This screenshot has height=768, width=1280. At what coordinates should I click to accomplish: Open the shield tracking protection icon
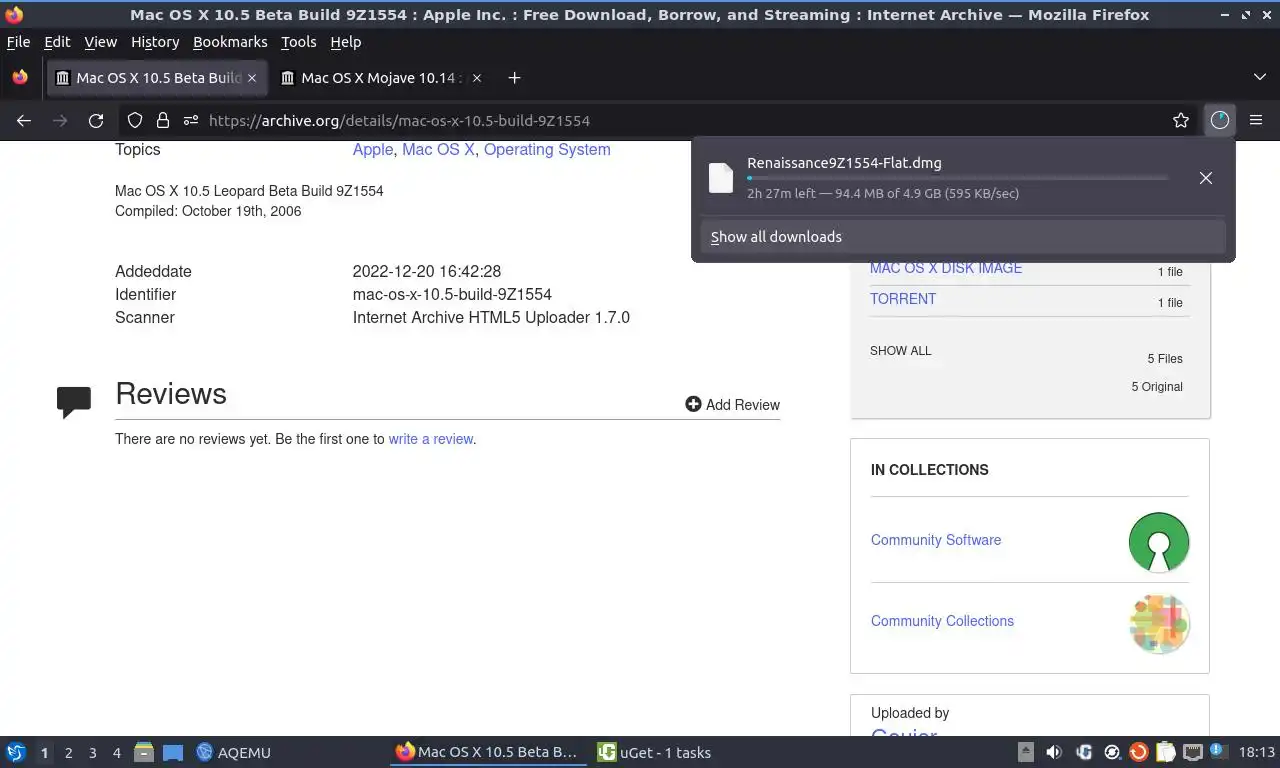coord(135,120)
